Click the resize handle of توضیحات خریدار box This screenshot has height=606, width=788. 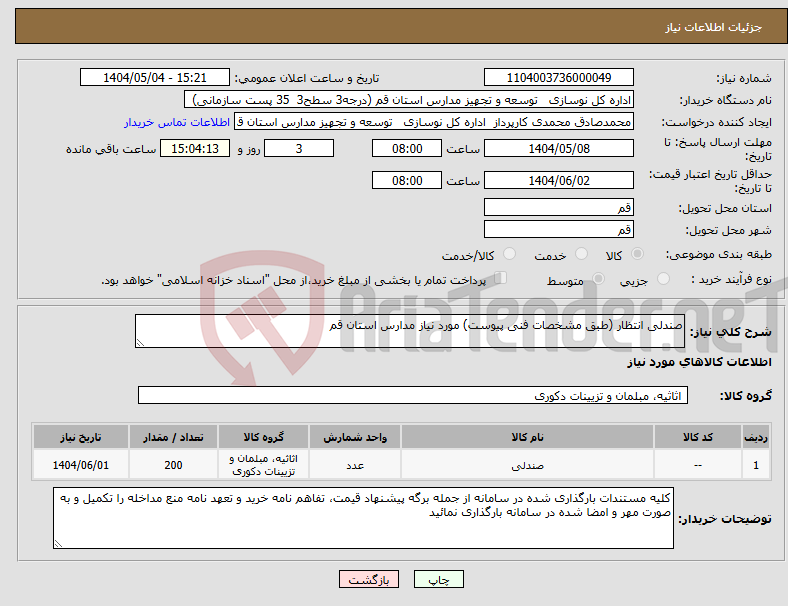click(x=58, y=544)
